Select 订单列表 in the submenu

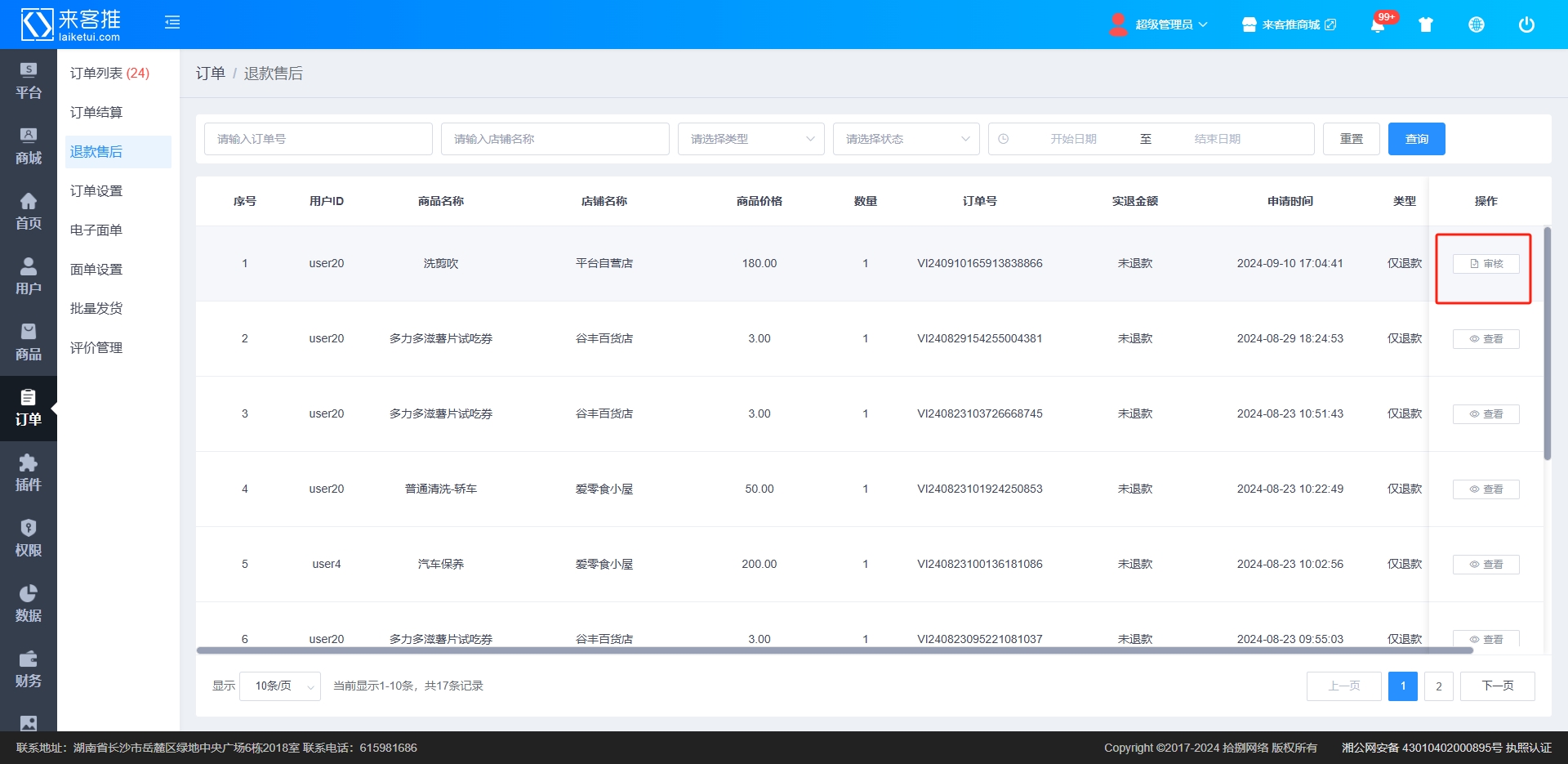tap(109, 74)
